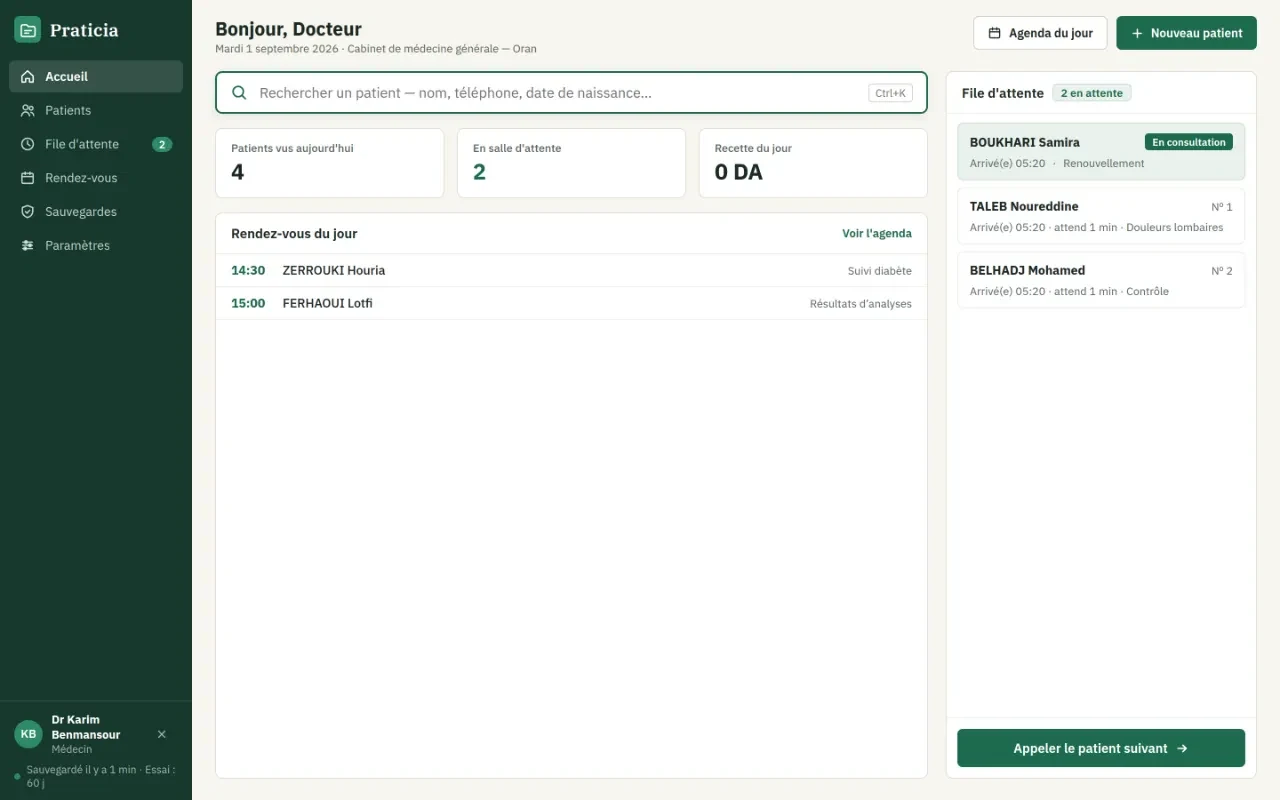Open File d'attente in the sidebar

click(x=96, y=145)
